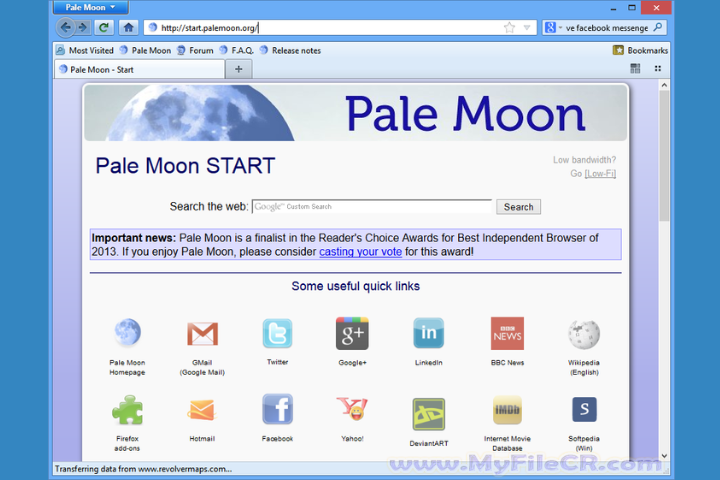Screen dimensions: 720x480
Task: Open the Pale Moon Homepage quick link icon
Action: point(127,333)
